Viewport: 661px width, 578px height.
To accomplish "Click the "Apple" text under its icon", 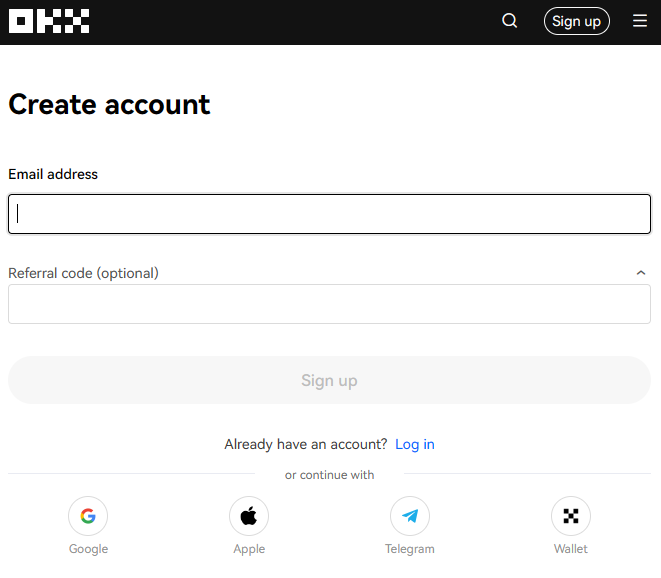I will [x=249, y=549].
